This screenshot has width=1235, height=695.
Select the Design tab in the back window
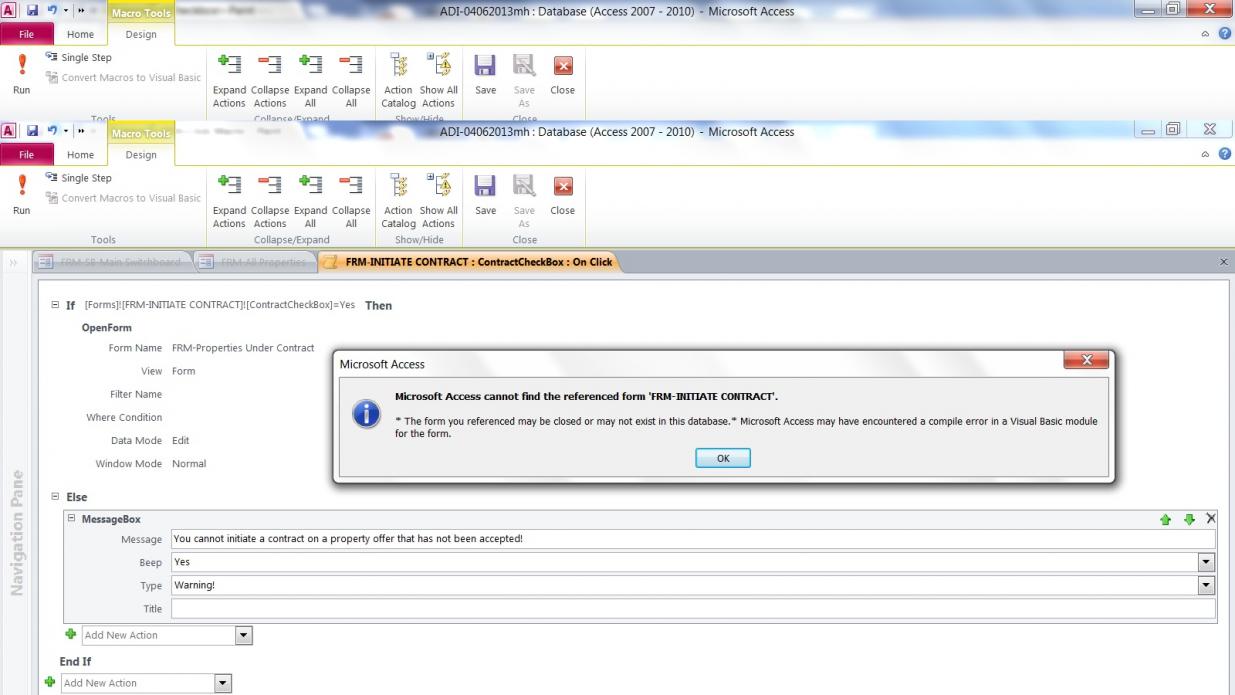pyautogui.click(x=141, y=33)
